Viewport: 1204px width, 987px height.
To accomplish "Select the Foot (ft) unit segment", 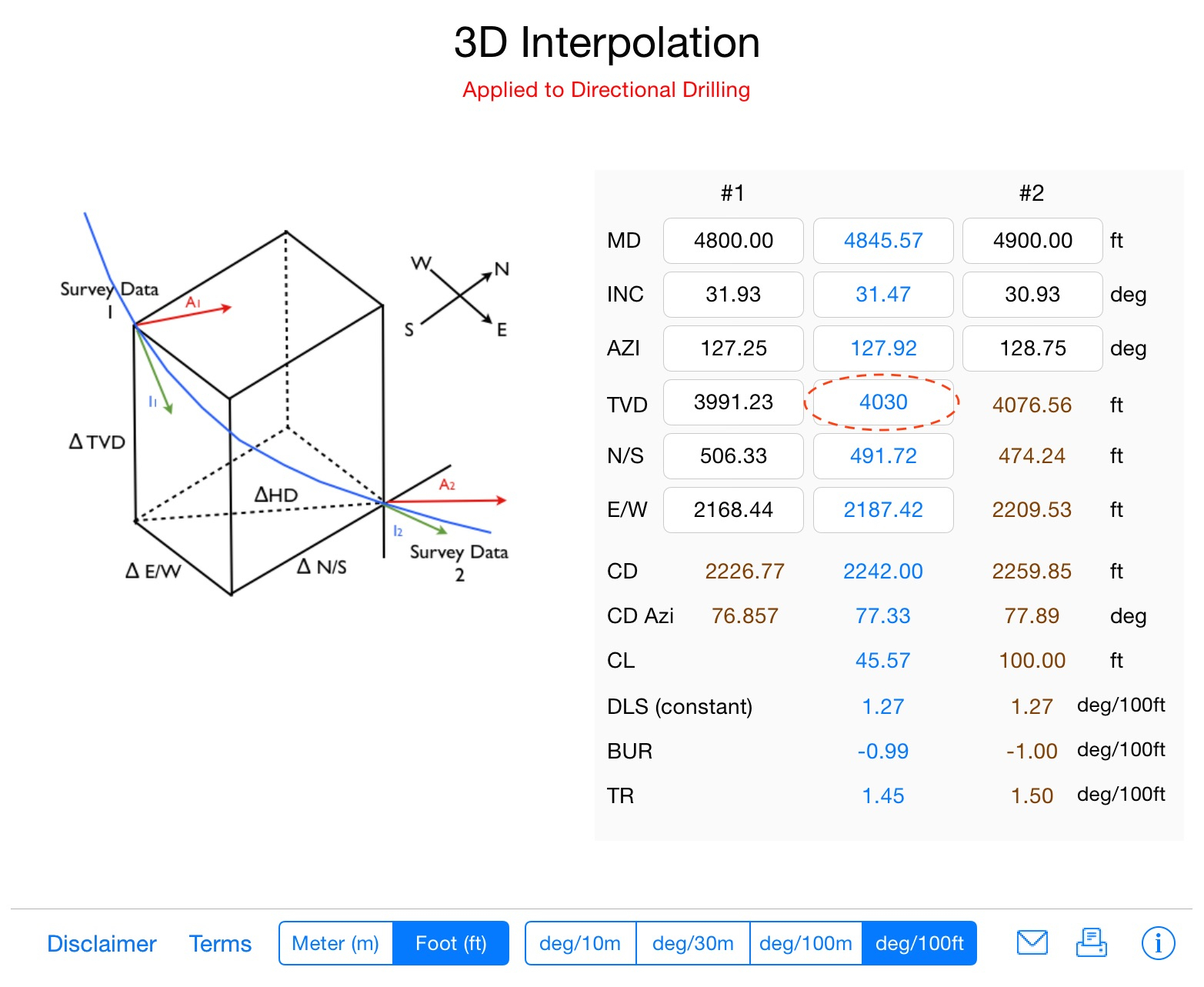I will (x=451, y=943).
